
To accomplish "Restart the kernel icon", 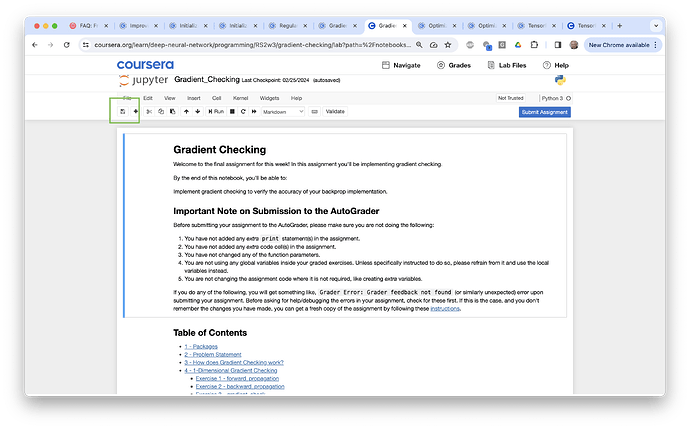I will (243, 112).
